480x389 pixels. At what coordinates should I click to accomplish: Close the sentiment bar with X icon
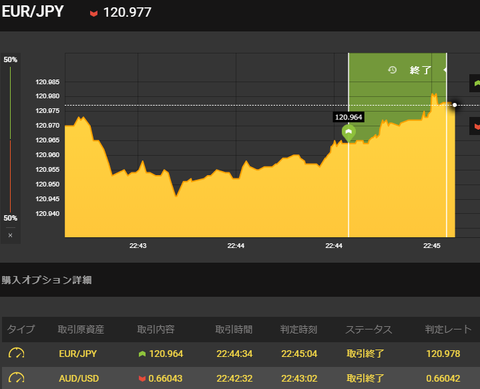pyautogui.click(x=10, y=235)
